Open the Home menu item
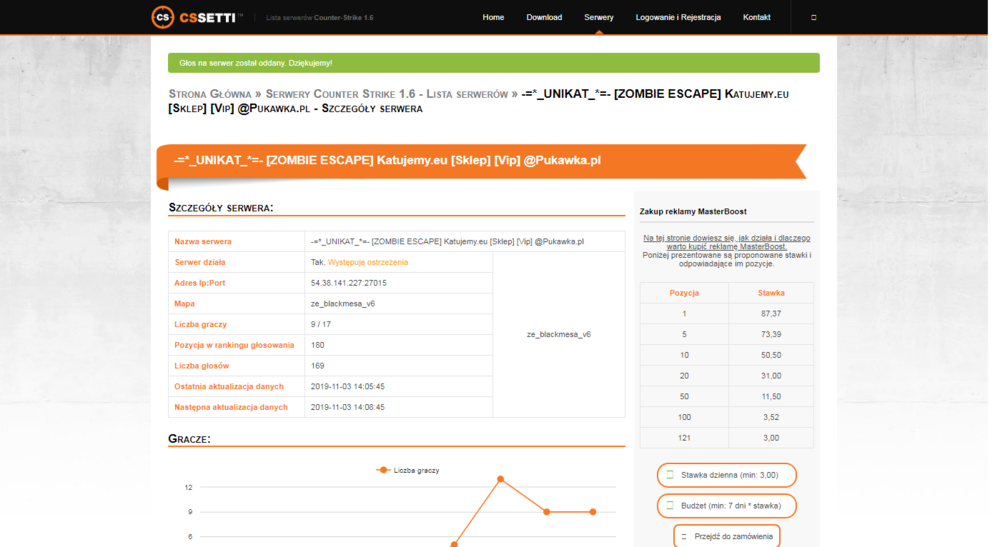 (493, 17)
